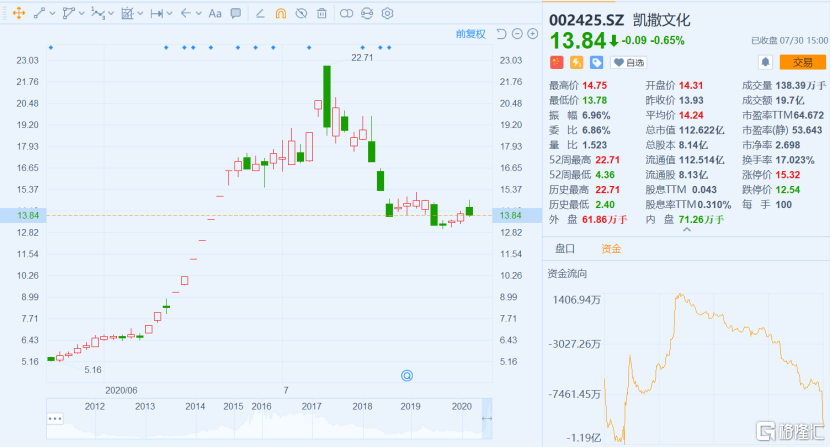Select the move/crosshair cursor tool

[x=19, y=13]
